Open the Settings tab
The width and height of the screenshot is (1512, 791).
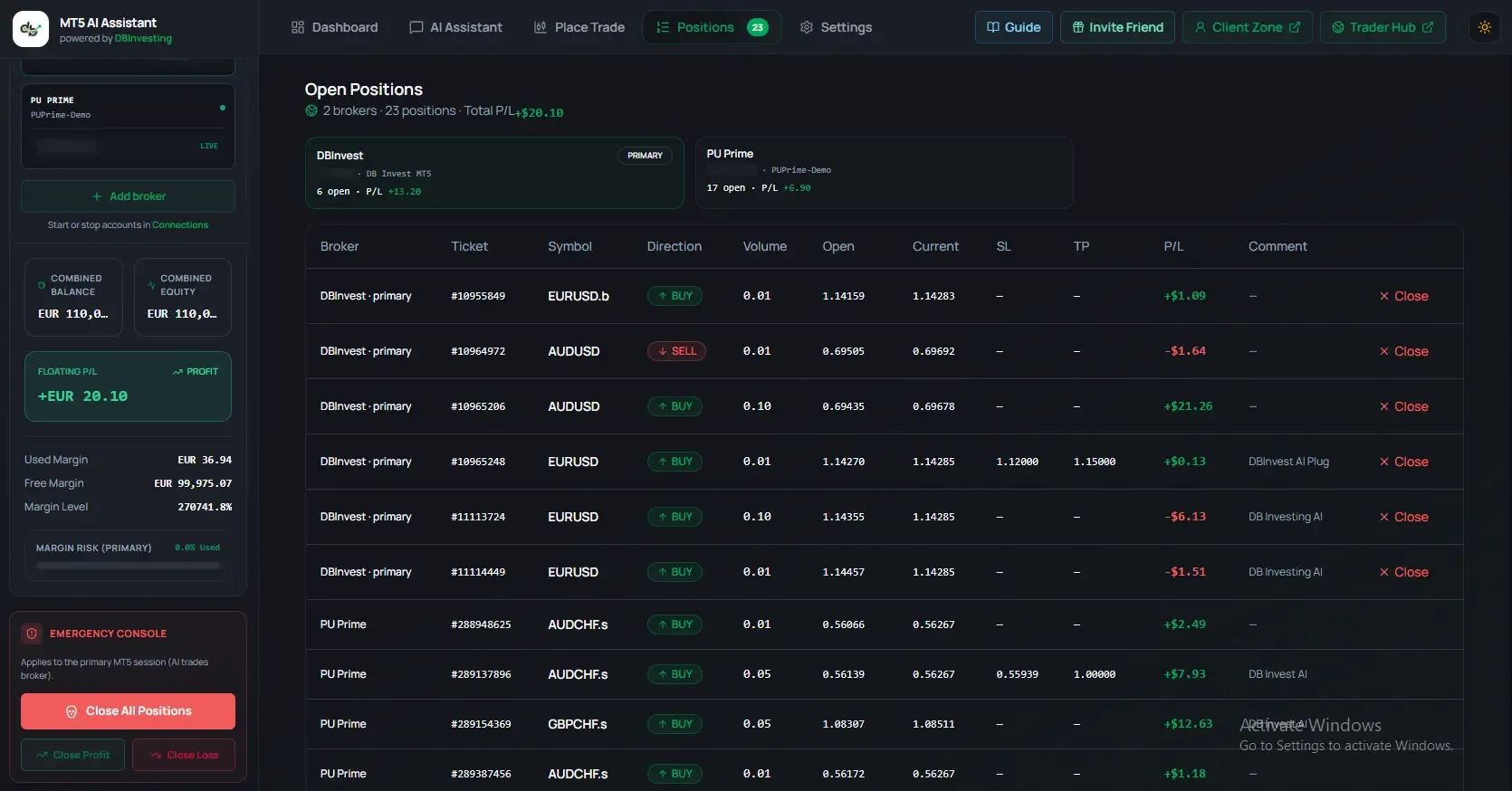coord(836,27)
